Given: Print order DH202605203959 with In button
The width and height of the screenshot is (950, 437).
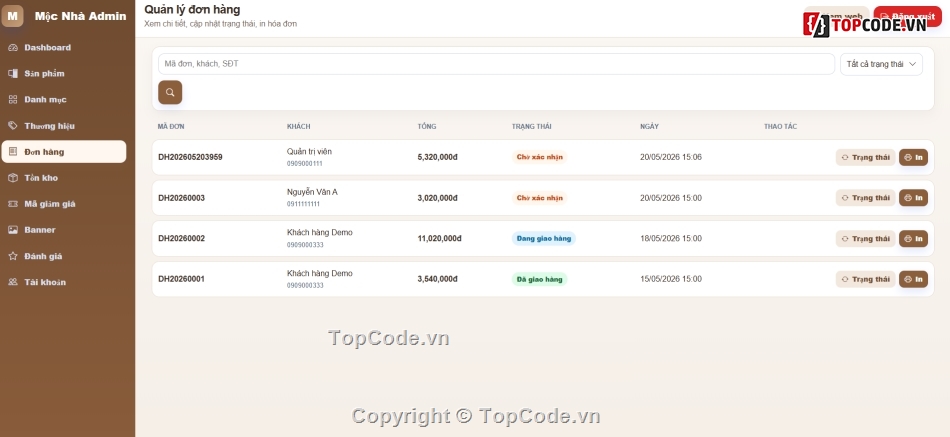Looking at the screenshot, I should click(x=913, y=158).
